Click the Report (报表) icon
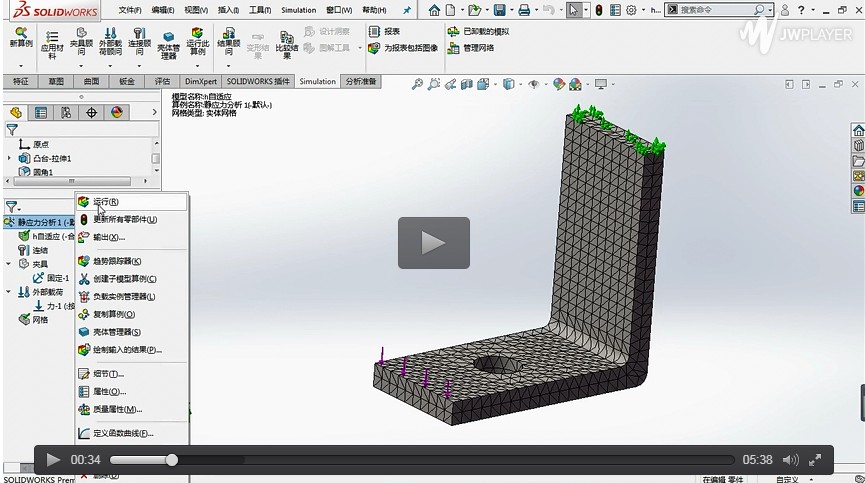 (x=375, y=32)
